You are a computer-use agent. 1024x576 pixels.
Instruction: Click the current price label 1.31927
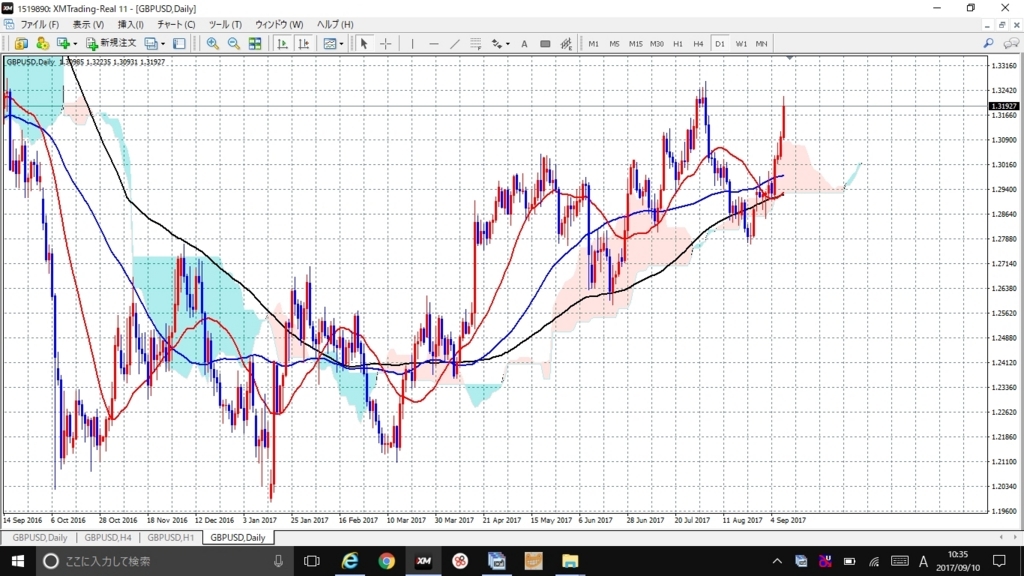[x=1004, y=106]
